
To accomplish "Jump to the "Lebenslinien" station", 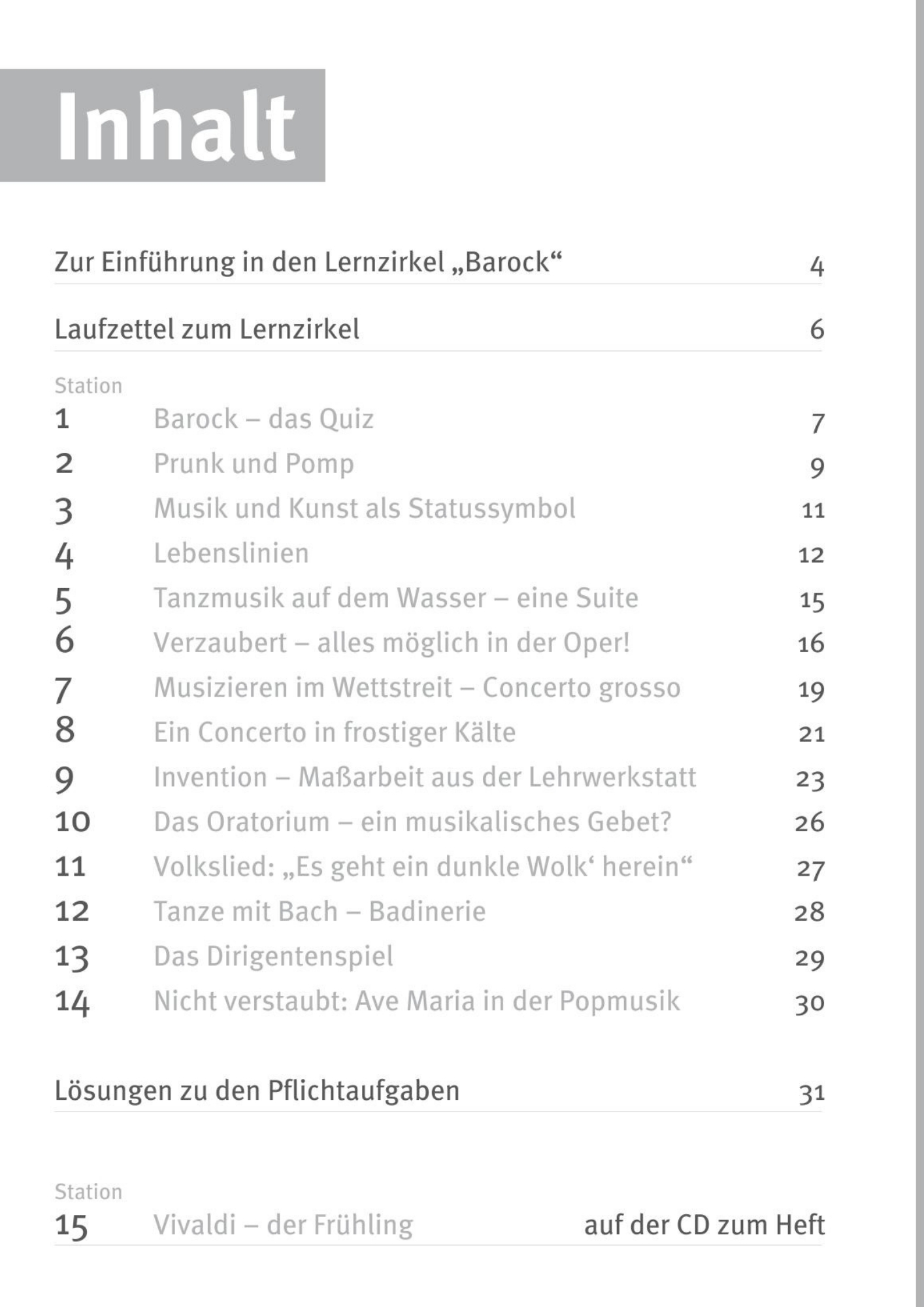I will [231, 554].
